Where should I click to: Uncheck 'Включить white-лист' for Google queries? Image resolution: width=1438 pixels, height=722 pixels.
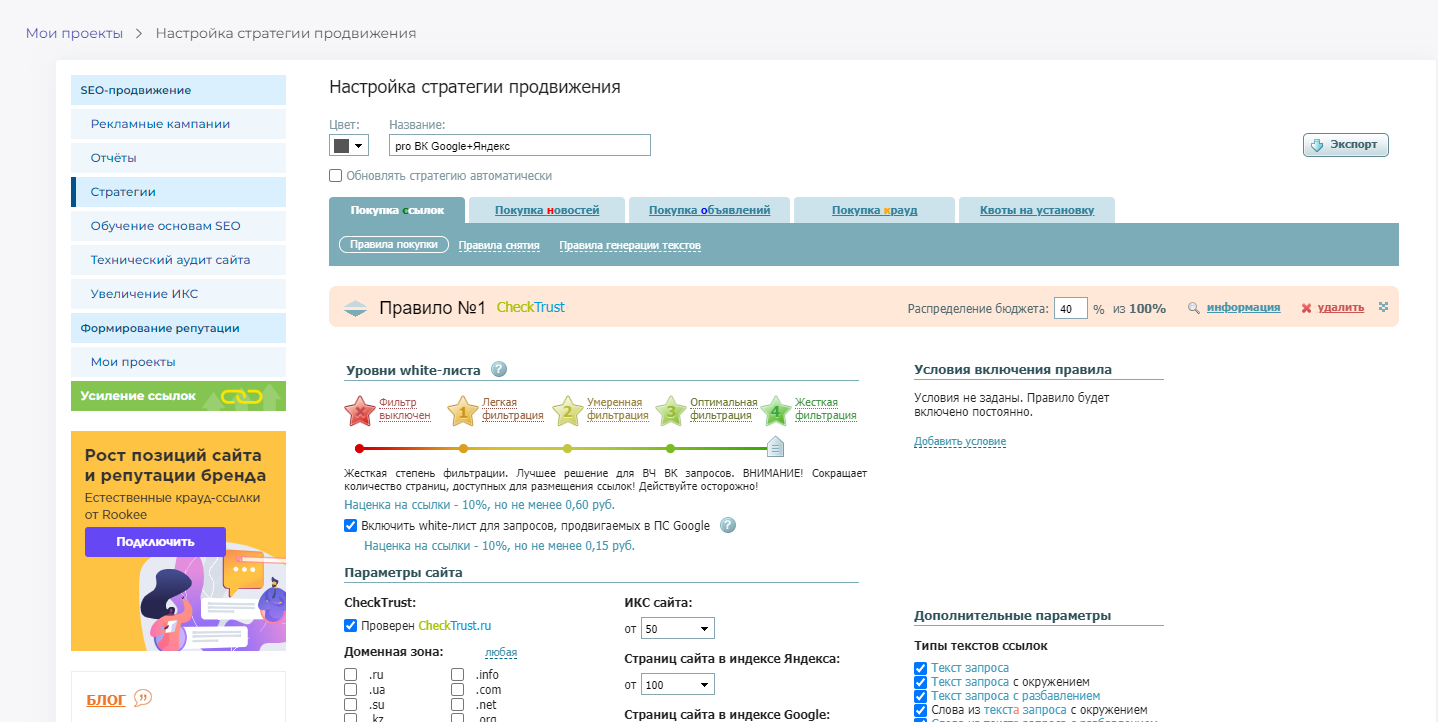coord(351,525)
